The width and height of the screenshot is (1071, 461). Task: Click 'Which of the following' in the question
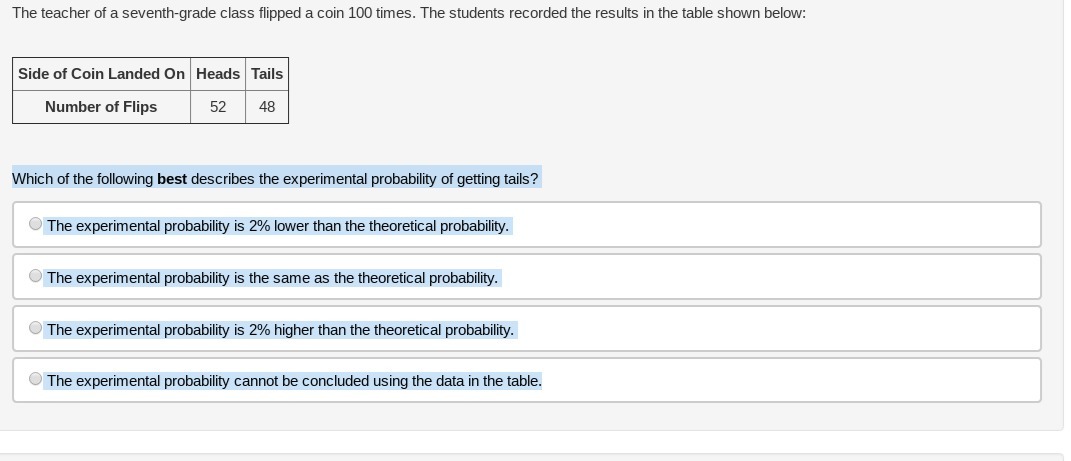pyautogui.click(x=82, y=179)
